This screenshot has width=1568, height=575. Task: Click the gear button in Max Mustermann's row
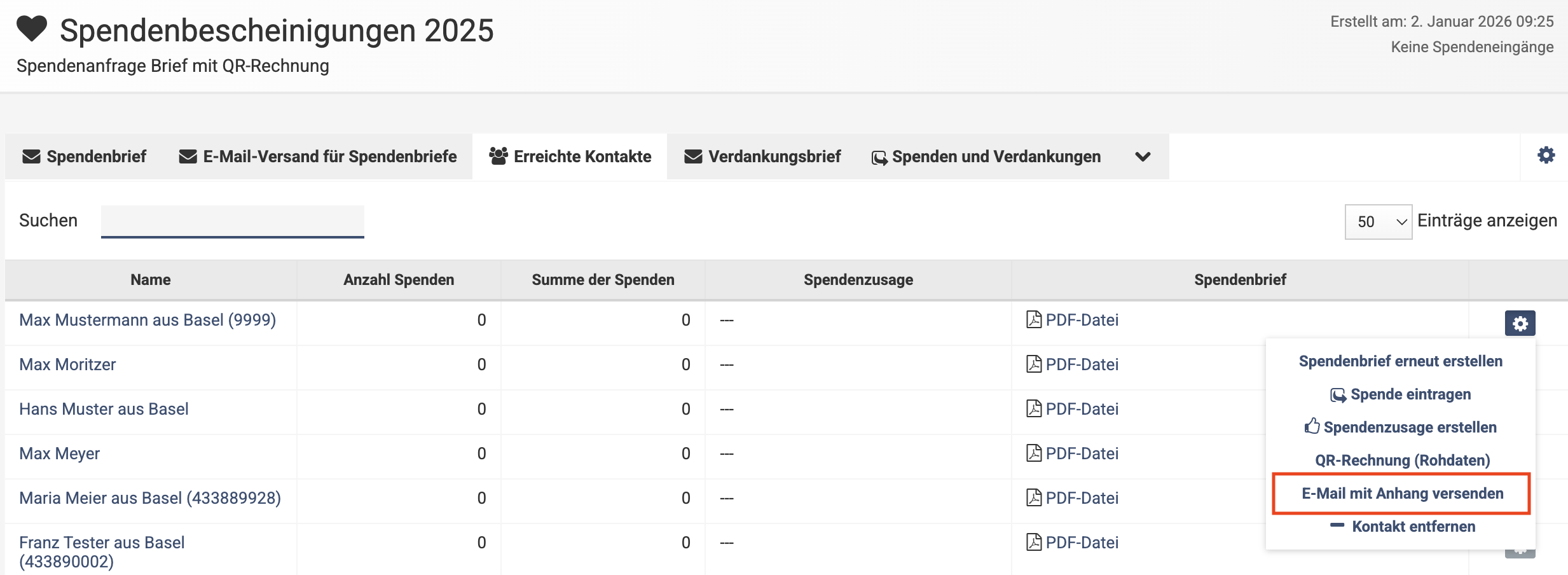[x=1520, y=323]
